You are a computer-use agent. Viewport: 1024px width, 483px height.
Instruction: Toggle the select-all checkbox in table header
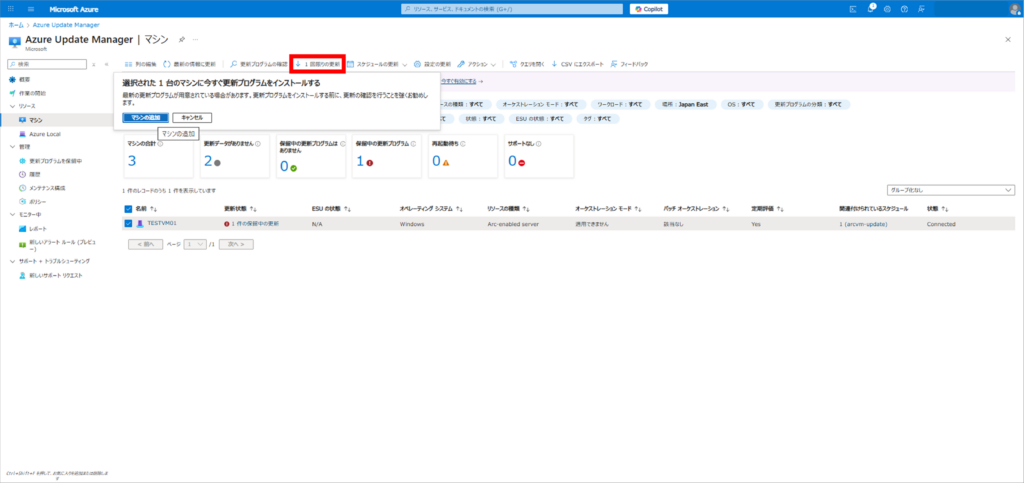tap(127, 209)
